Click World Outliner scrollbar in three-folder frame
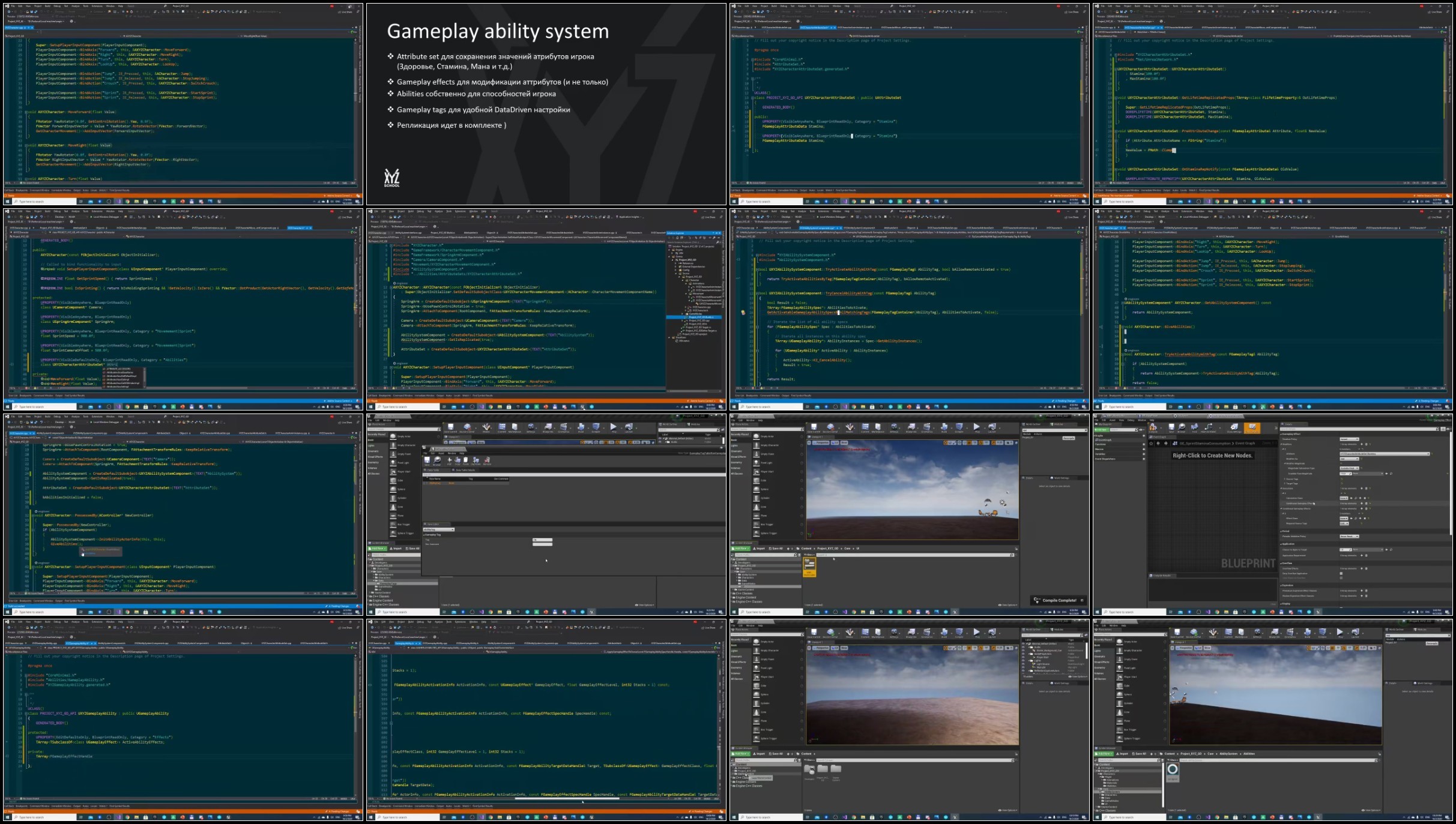 click(x=1087, y=651)
